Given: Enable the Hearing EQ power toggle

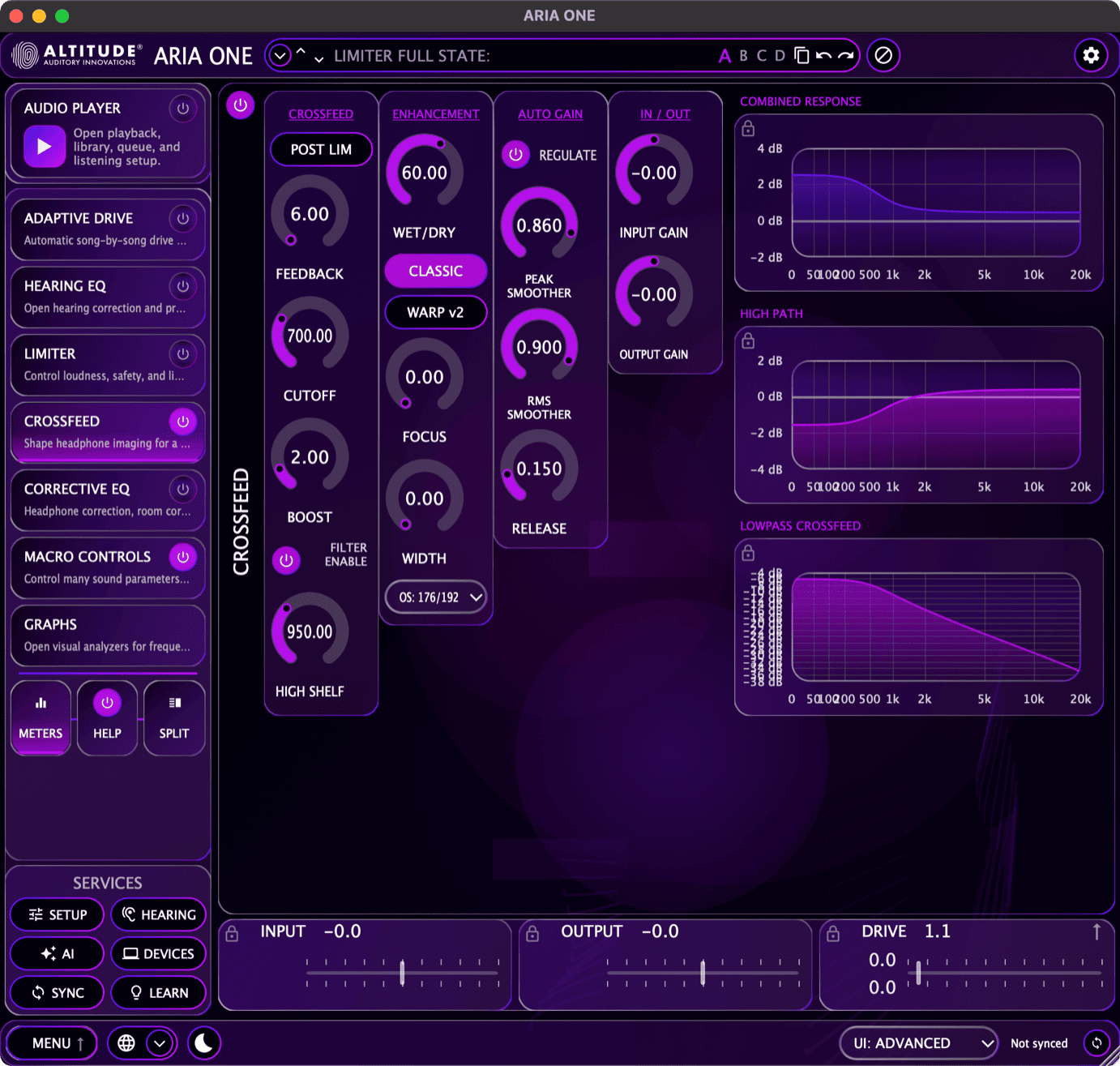Looking at the screenshot, I should coord(183,286).
